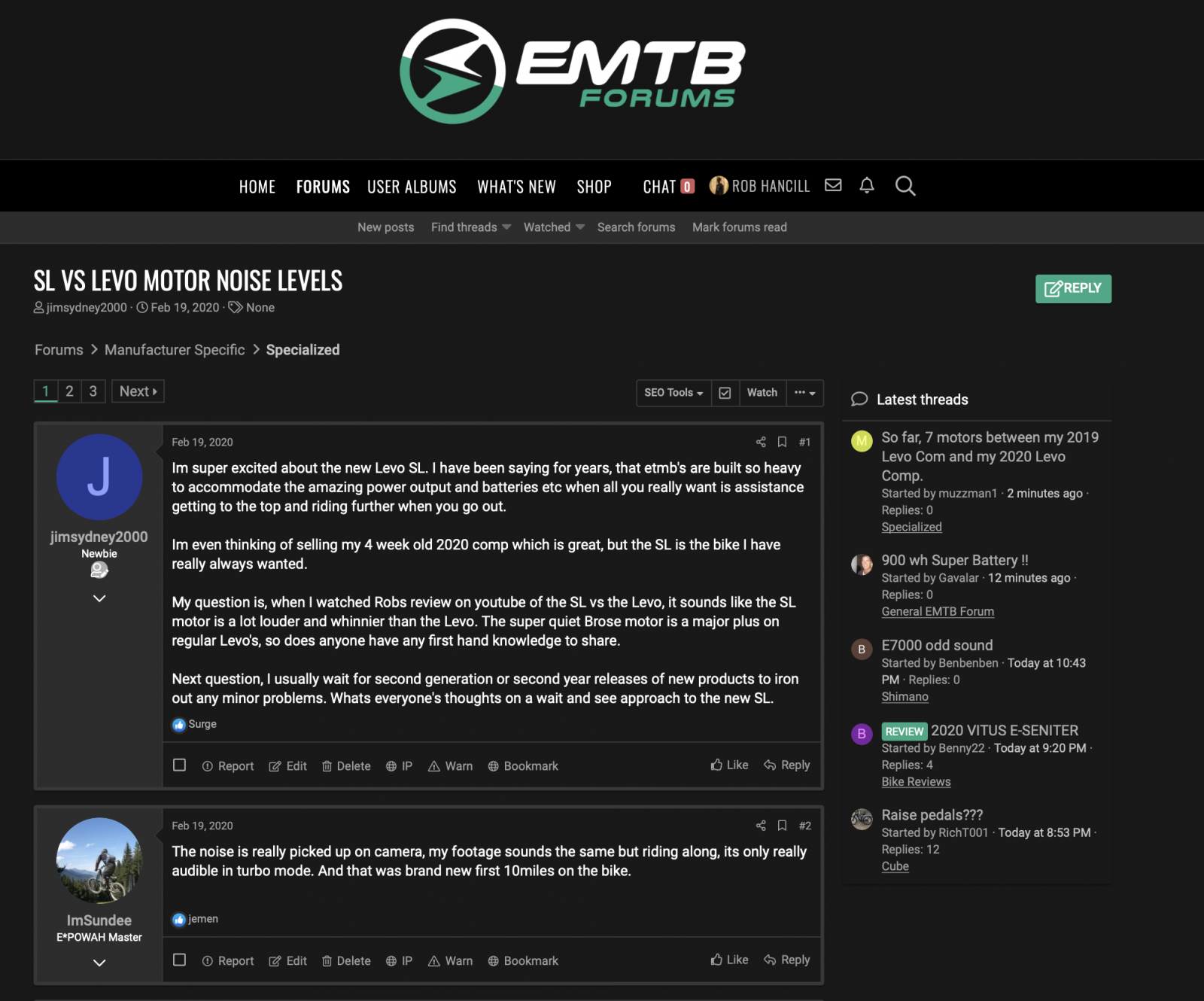Image resolution: width=1204 pixels, height=1001 pixels.
Task: Open the Shop menu item
Action: 594,187
